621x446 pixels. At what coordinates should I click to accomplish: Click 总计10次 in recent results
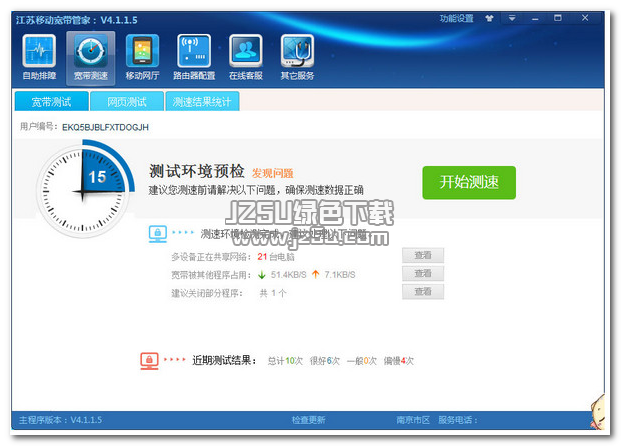285,361
